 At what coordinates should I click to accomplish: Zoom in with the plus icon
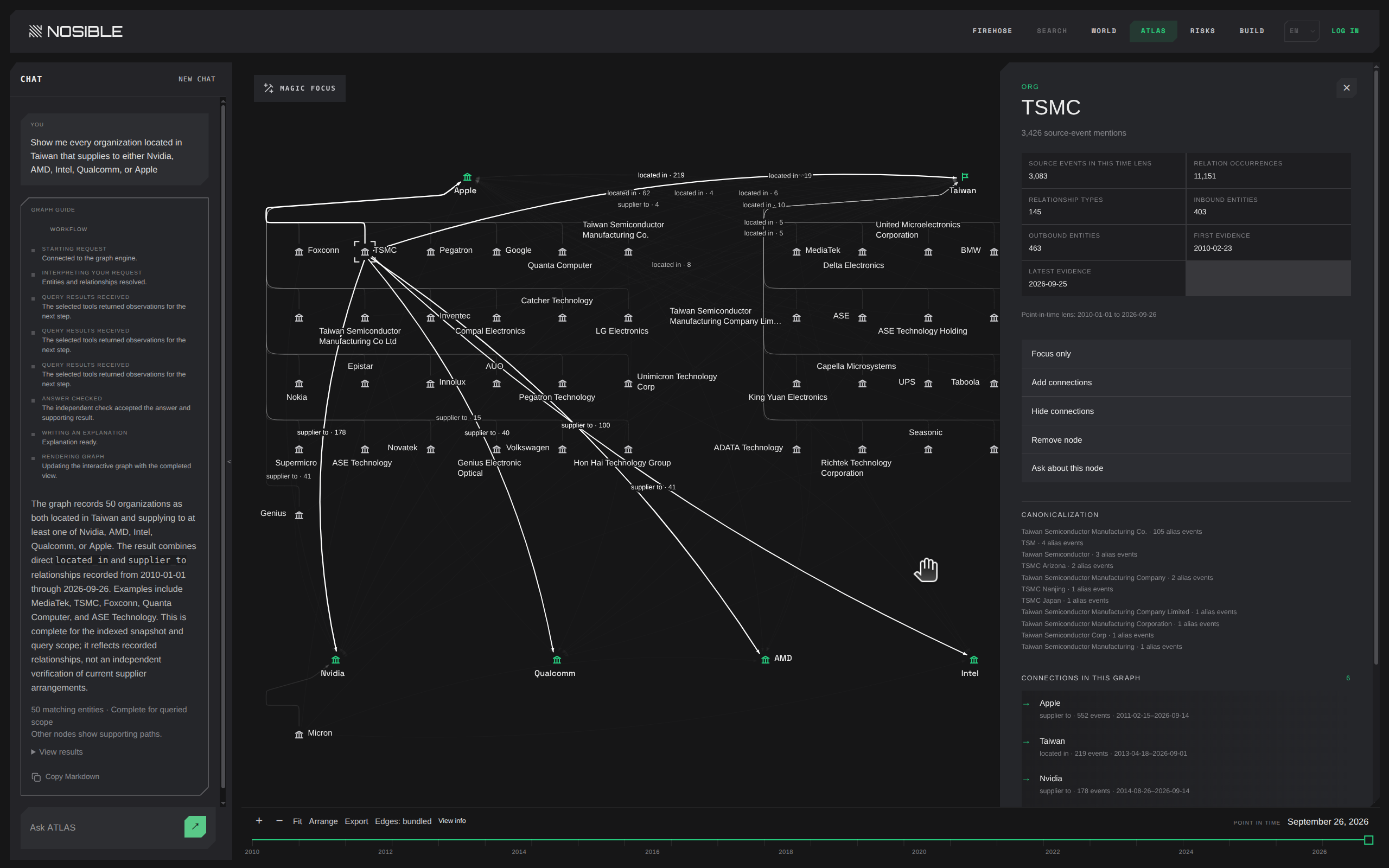[259, 821]
